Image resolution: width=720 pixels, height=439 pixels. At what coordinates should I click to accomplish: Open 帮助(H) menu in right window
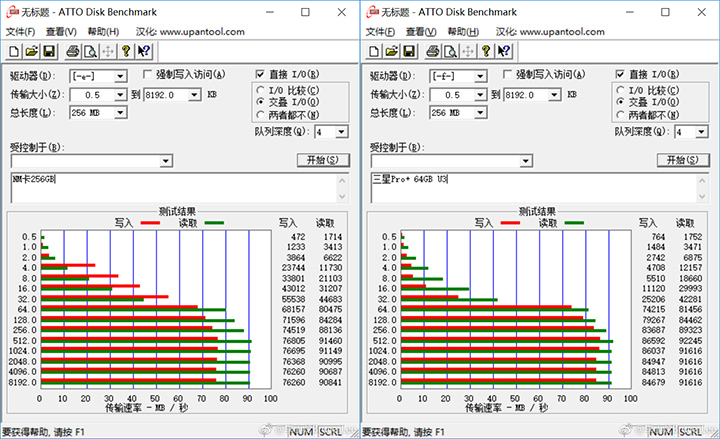coord(463,32)
